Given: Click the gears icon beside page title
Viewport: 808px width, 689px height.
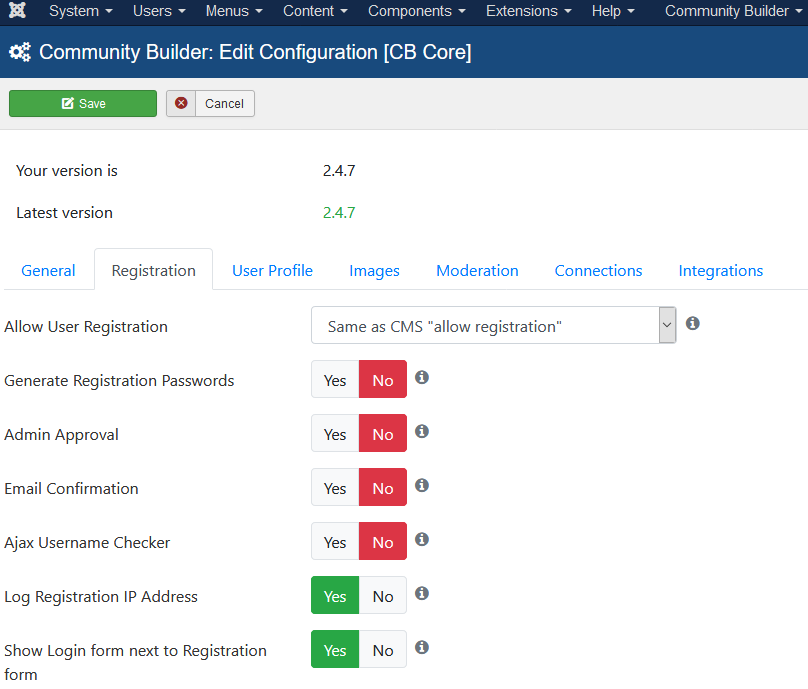Looking at the screenshot, I should click(x=20, y=52).
